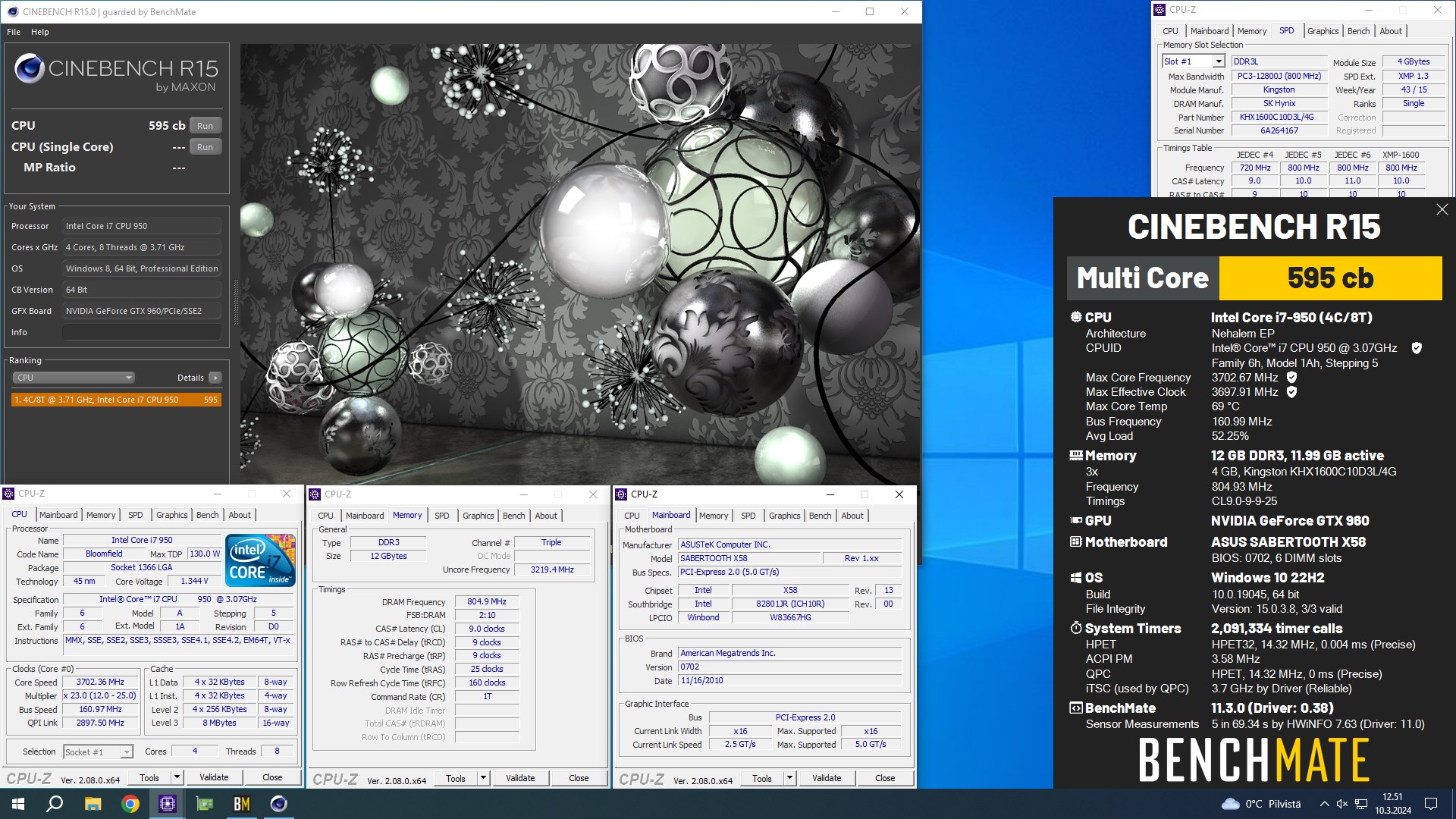Switch to SPD tab in CPU-Z Memory window
Viewport: 1456px width, 819px height.
pyautogui.click(x=441, y=516)
